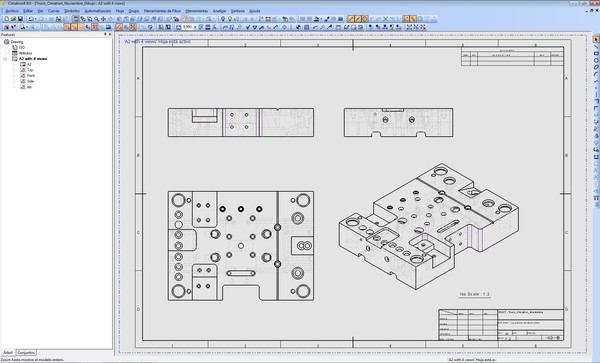
Task: Open dropdown next to the 5,000 field
Action: (x=195, y=27)
